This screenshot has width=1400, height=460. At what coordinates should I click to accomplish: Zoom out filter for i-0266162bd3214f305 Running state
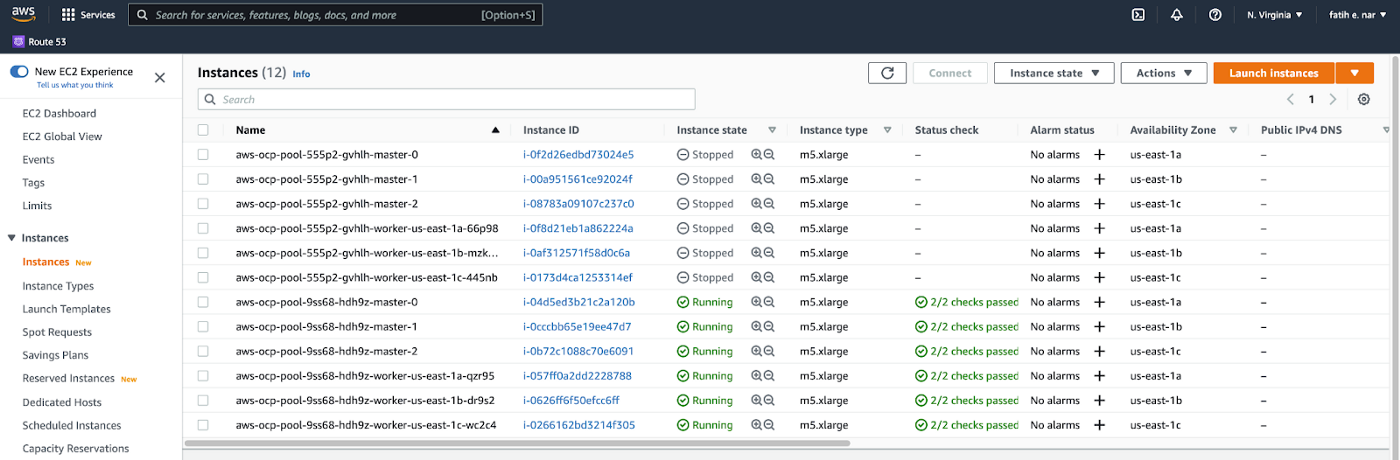tap(769, 424)
